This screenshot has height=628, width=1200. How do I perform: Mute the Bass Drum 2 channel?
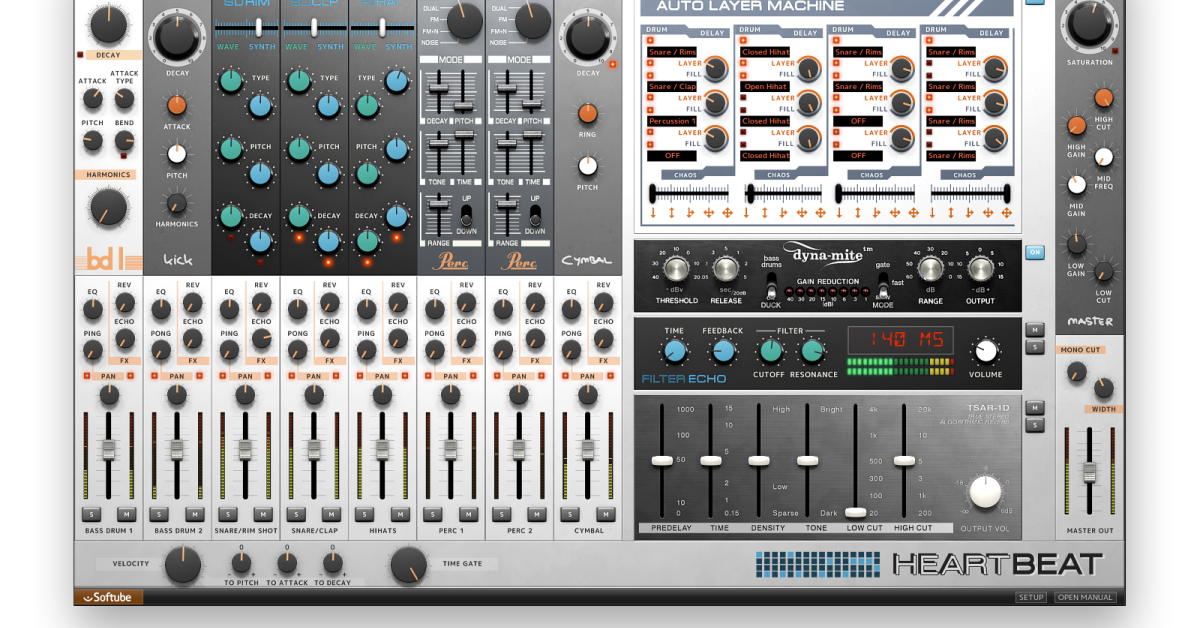pos(194,514)
